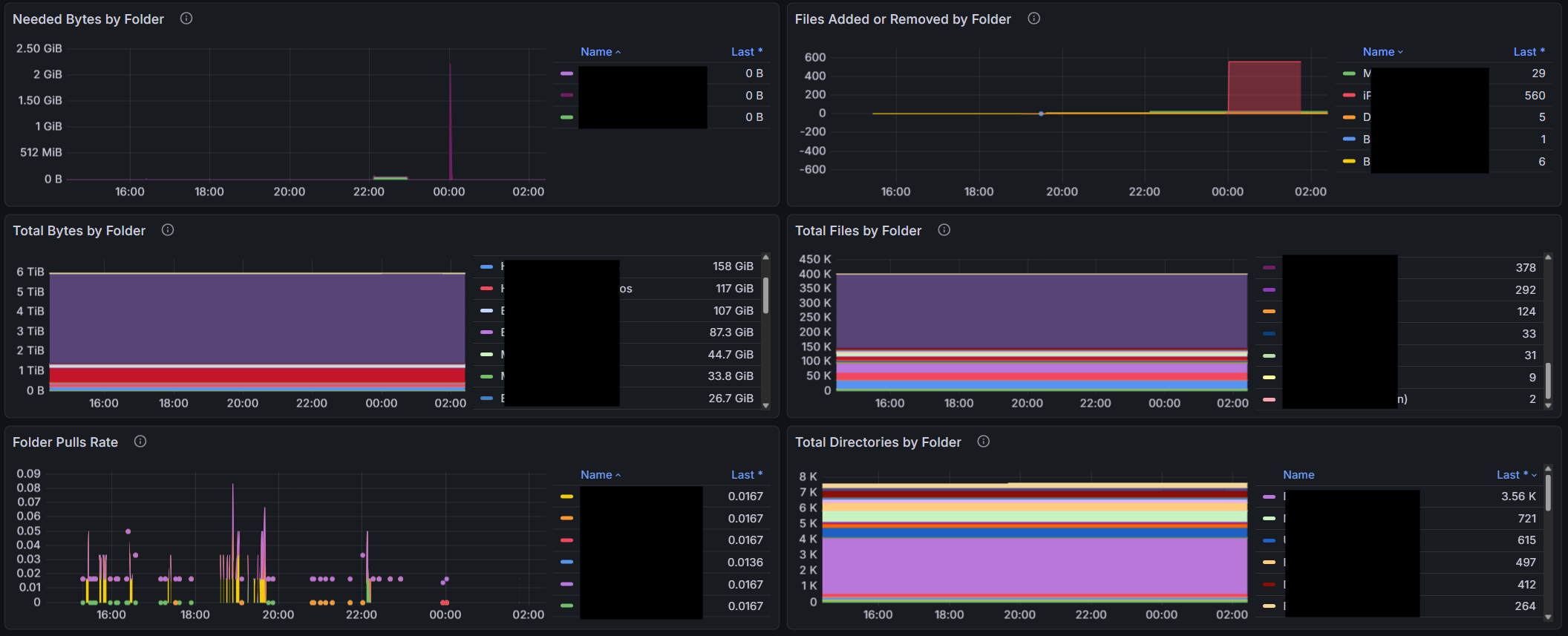Open the Folder Pulls Rate panel title menu
This screenshot has height=636, width=1568.
coord(65,442)
